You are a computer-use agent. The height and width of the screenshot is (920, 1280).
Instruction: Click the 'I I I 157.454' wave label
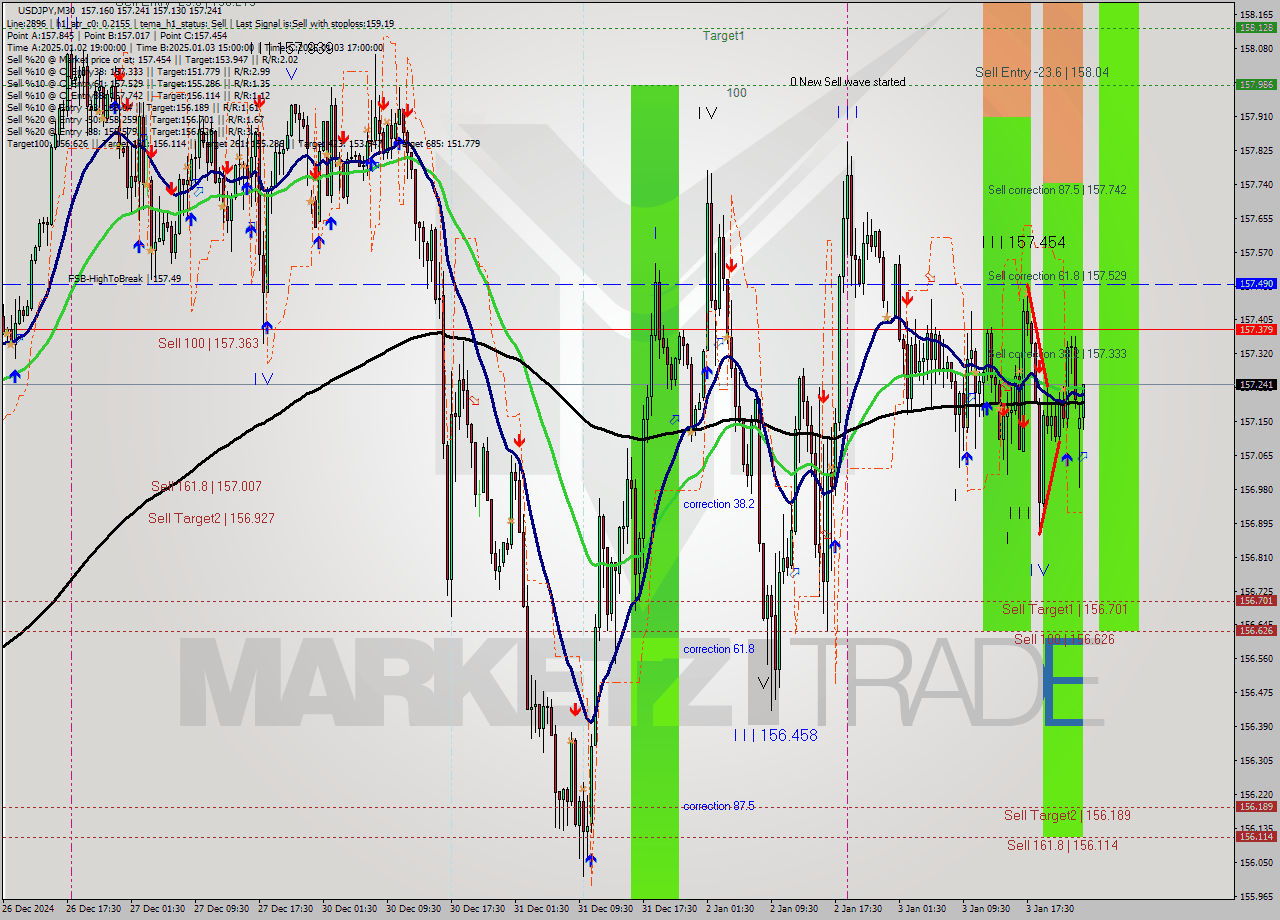[x=1023, y=243]
